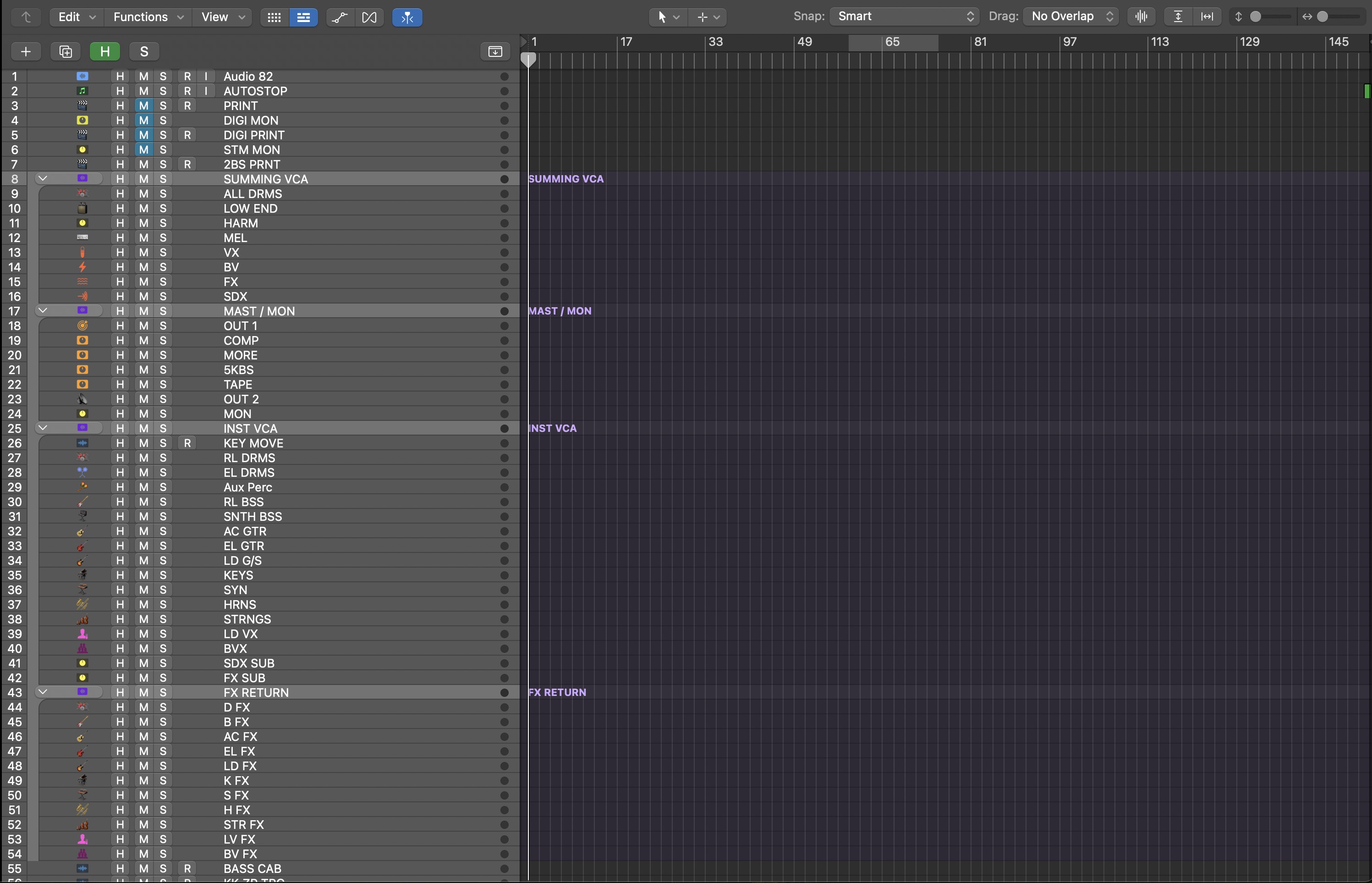Click the VX track microphone icon
Image resolution: width=1372 pixels, height=883 pixels.
click(x=82, y=252)
